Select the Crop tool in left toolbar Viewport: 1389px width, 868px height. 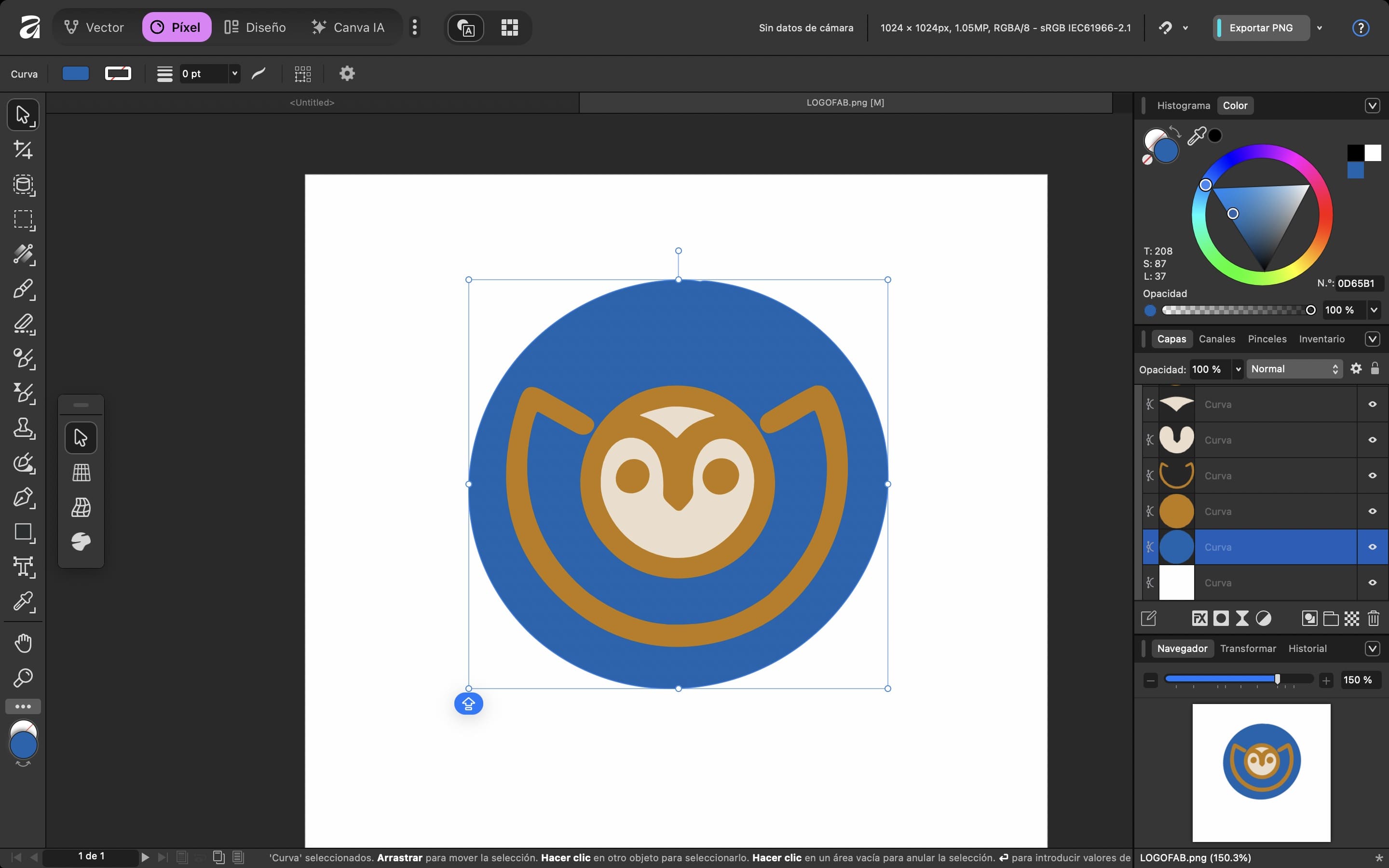pyautogui.click(x=23, y=150)
